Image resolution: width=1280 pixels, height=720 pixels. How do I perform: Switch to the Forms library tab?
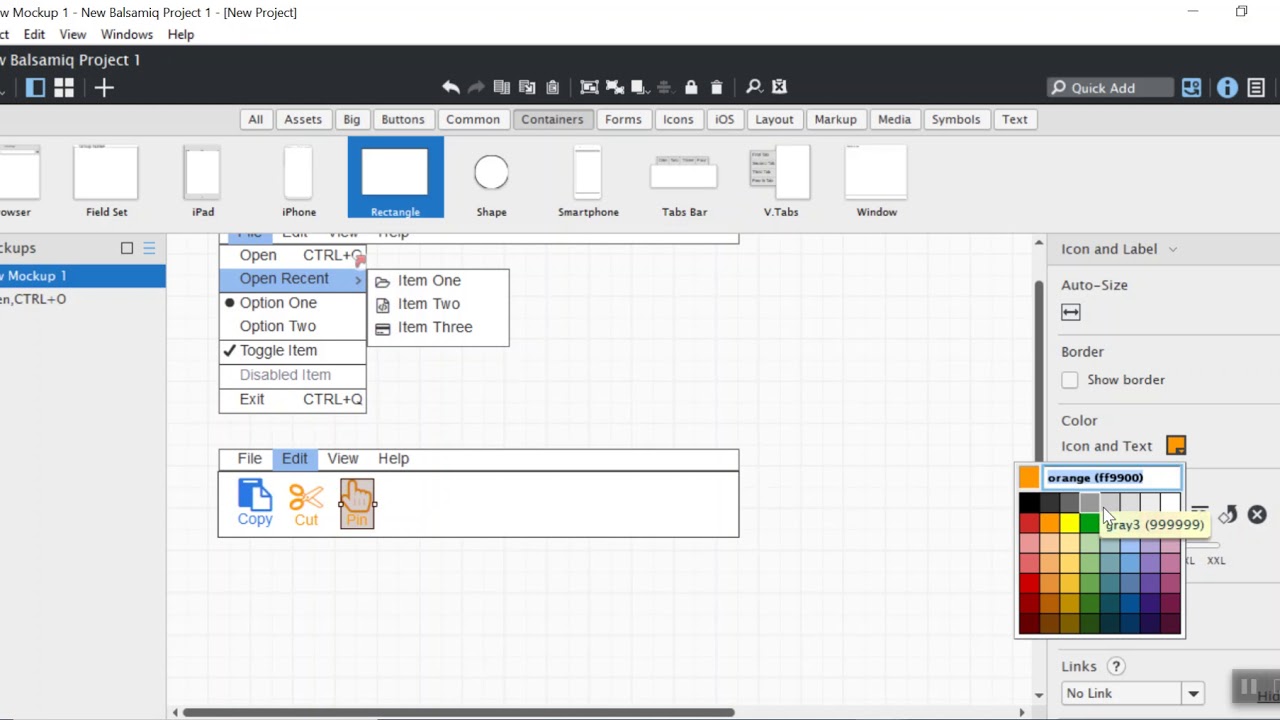point(623,119)
